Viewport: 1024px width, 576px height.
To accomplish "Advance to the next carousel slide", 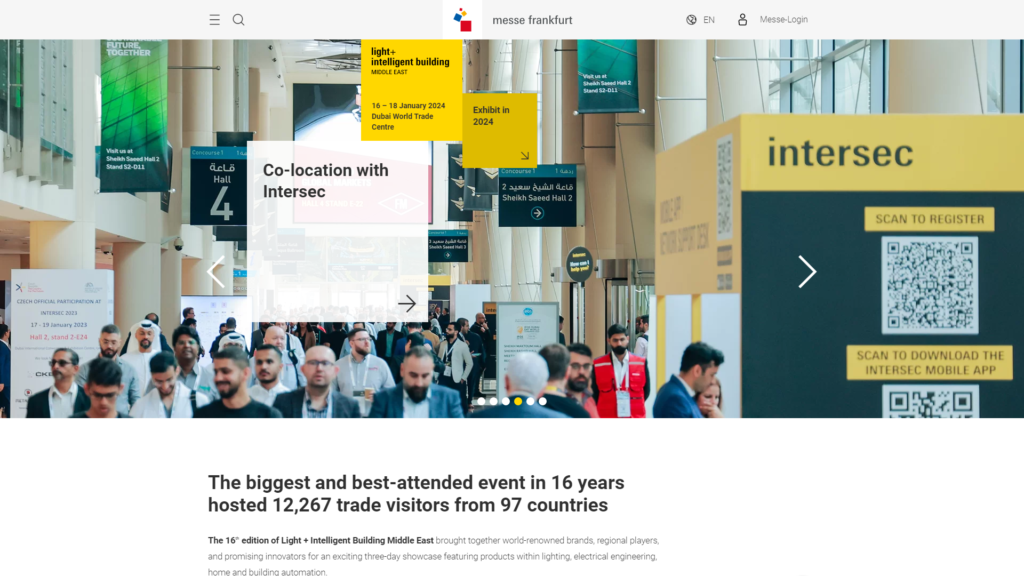I will click(807, 272).
